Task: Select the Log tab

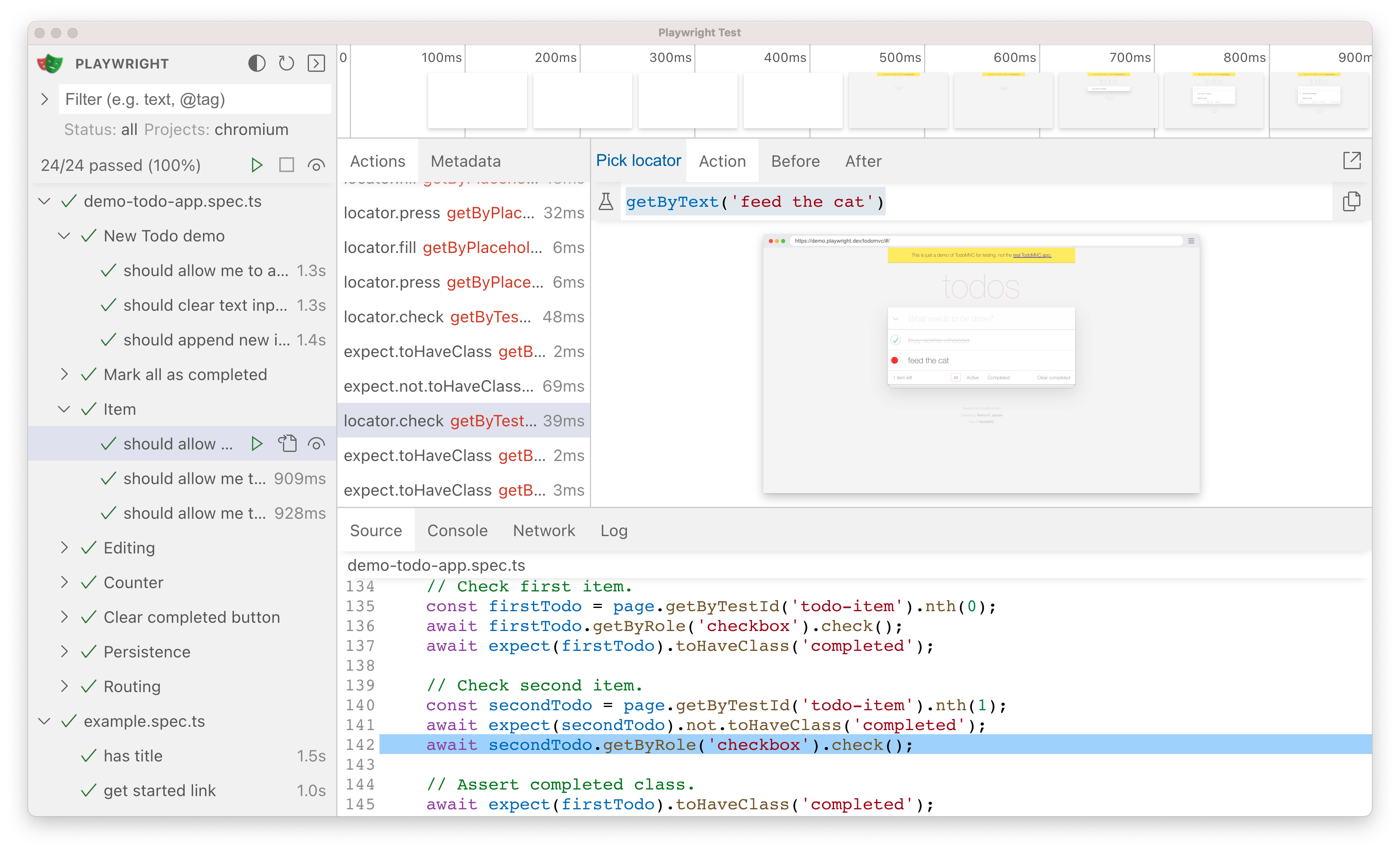Action: pyautogui.click(x=614, y=530)
